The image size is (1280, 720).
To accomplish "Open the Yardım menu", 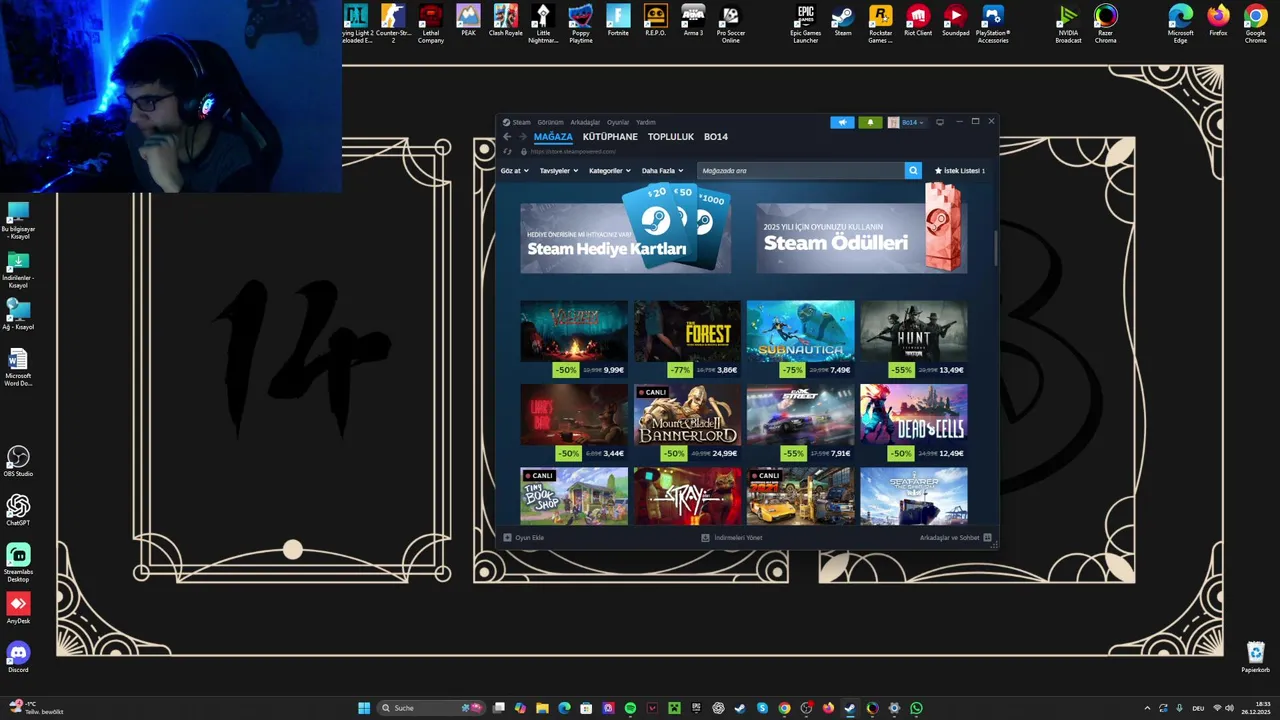I will point(646,122).
